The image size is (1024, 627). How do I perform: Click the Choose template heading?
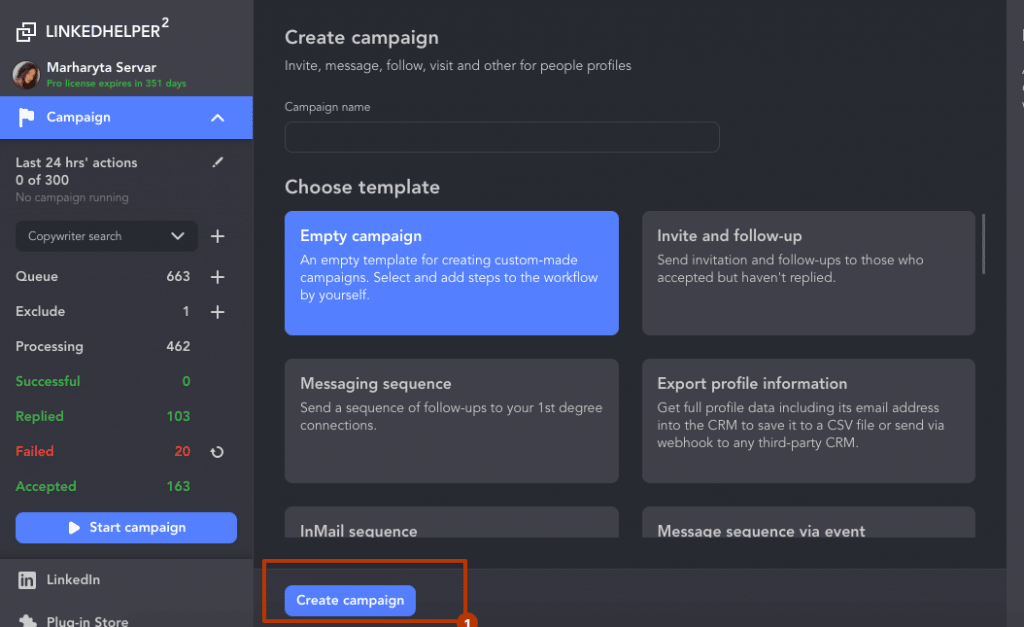pos(362,187)
